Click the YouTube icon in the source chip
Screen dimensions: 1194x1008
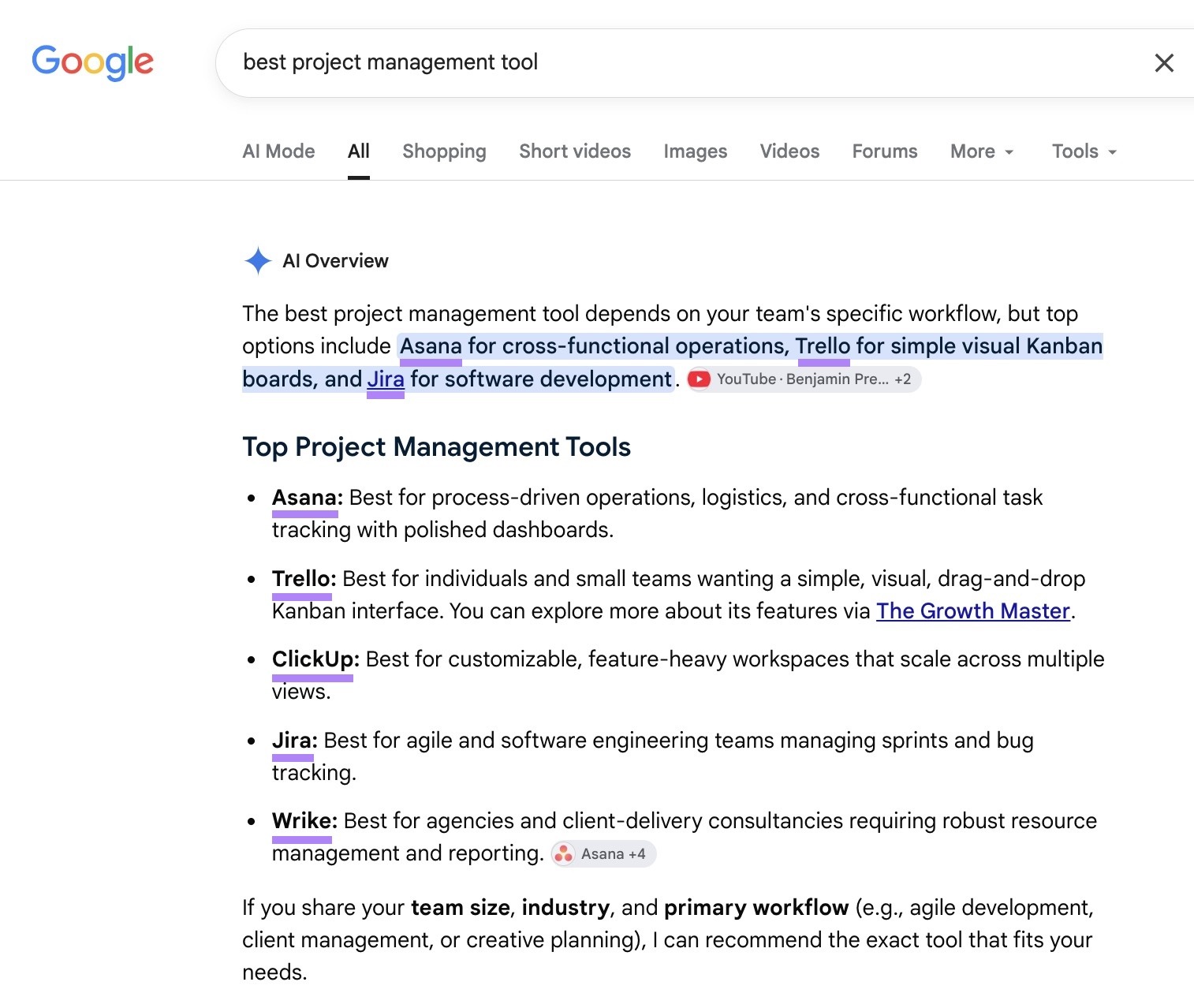(699, 379)
